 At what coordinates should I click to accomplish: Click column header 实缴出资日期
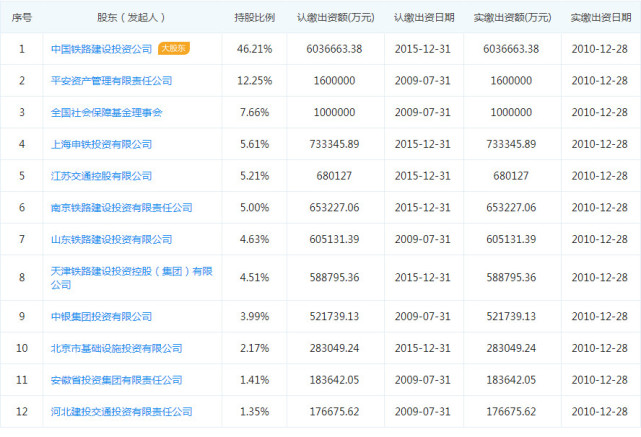pyautogui.click(x=601, y=18)
